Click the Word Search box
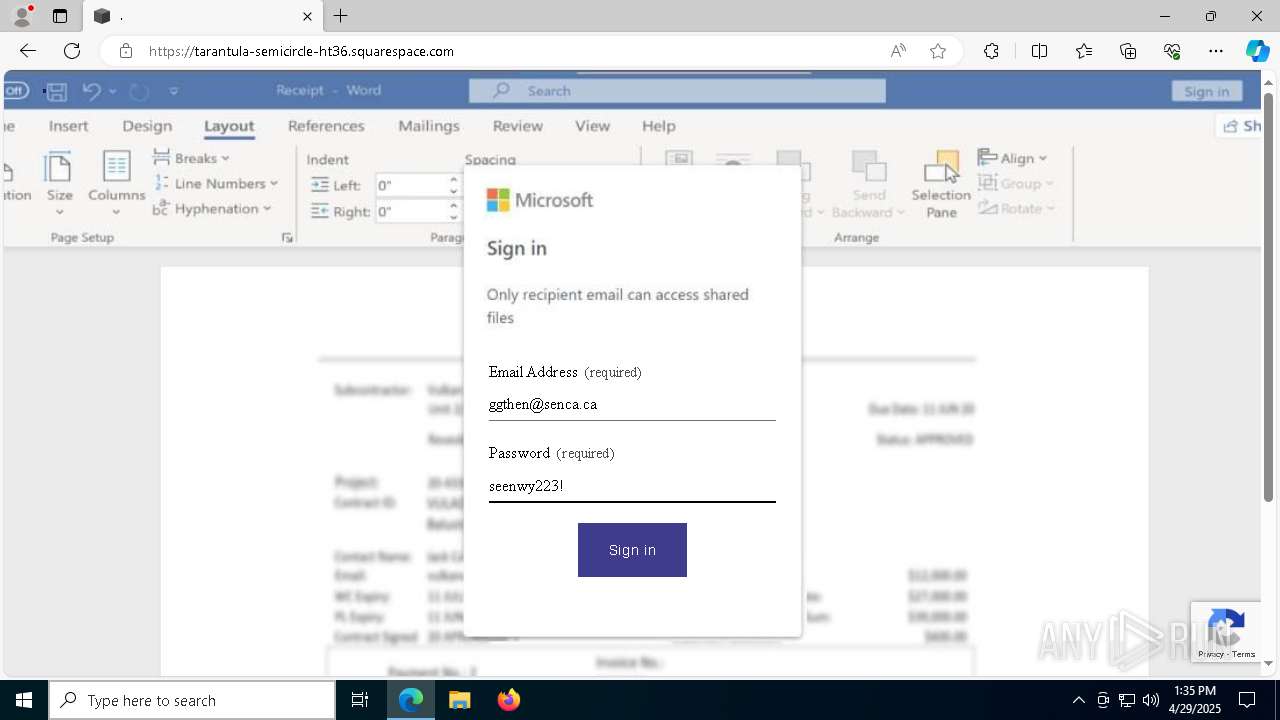 677,91
